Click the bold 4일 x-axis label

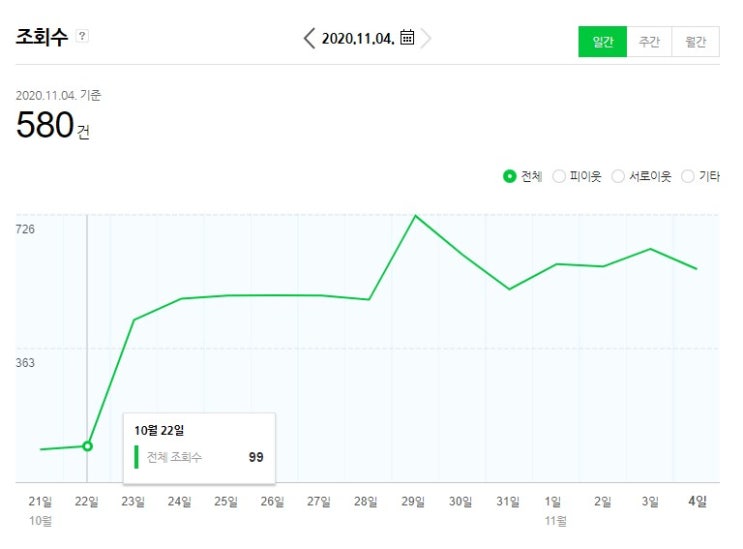coord(698,501)
